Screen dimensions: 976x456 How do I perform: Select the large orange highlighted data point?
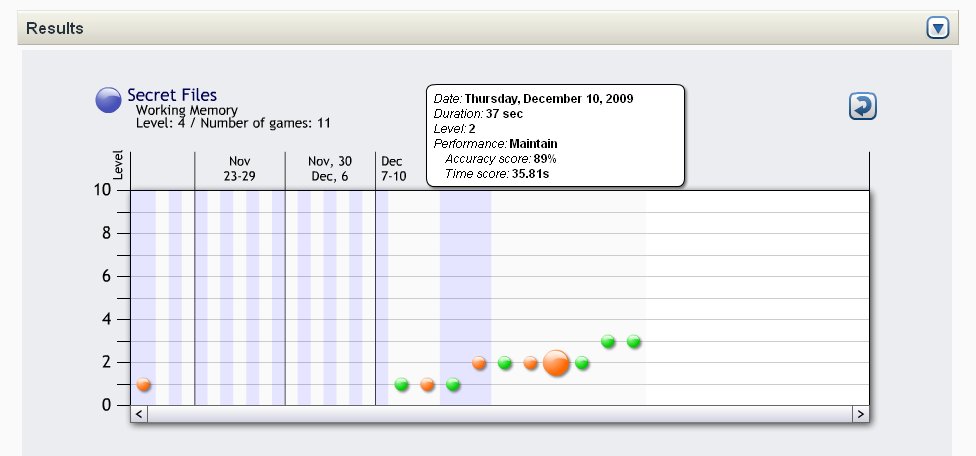[x=556, y=363]
